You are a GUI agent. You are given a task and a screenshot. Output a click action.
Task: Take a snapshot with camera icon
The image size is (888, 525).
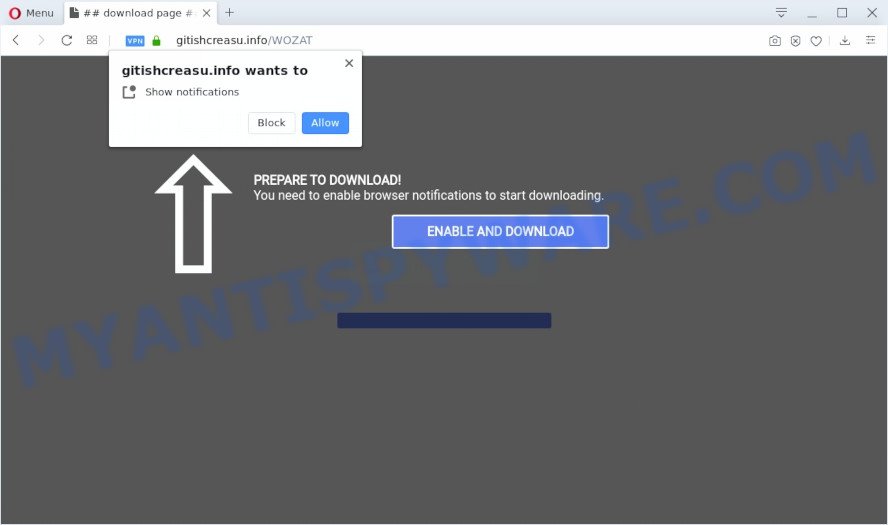pyautogui.click(x=775, y=41)
